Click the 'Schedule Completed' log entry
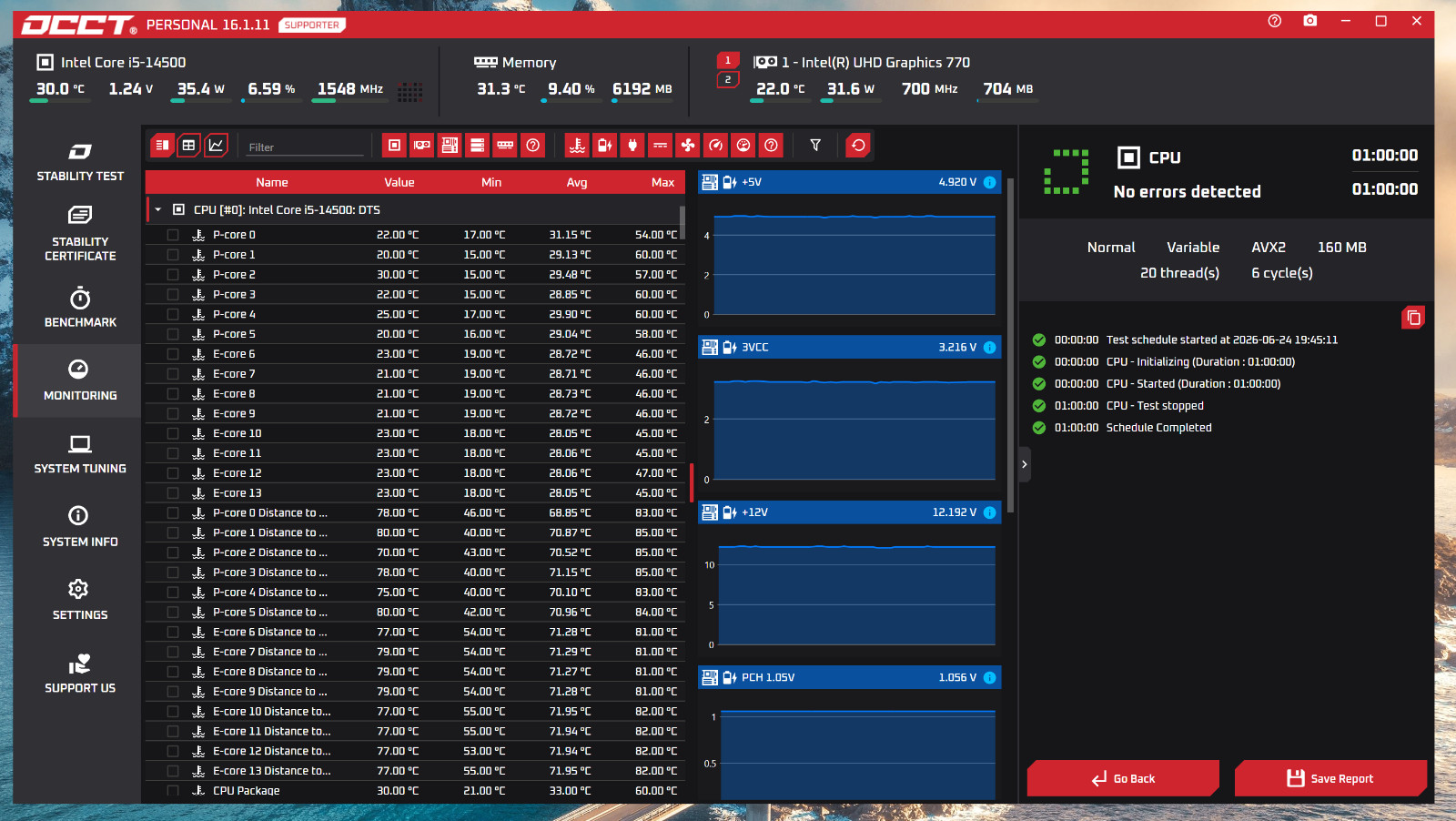 coord(1158,428)
